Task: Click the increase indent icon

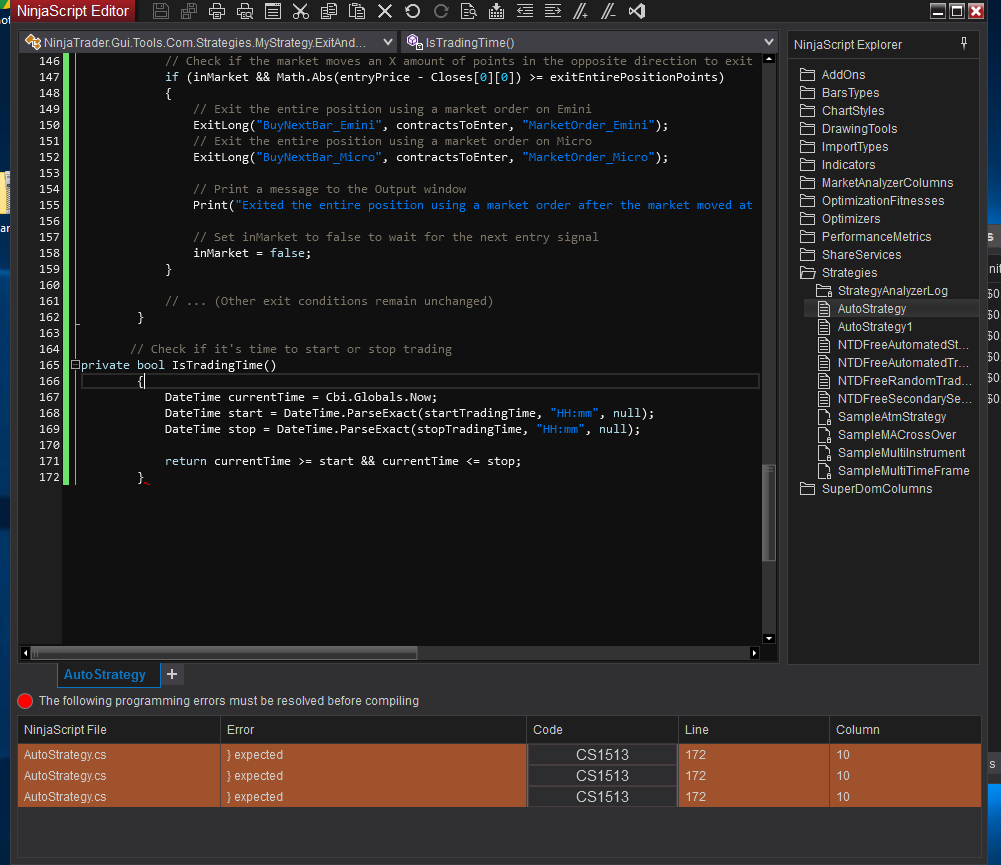Action: [553, 11]
